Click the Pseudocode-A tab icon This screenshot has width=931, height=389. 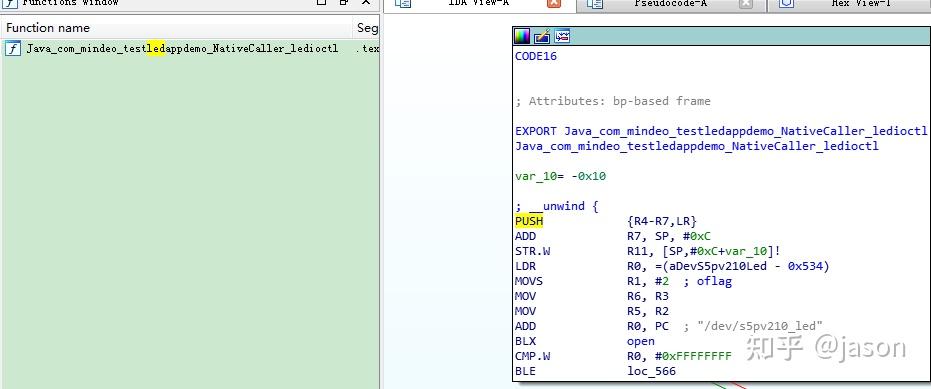(594, 4)
